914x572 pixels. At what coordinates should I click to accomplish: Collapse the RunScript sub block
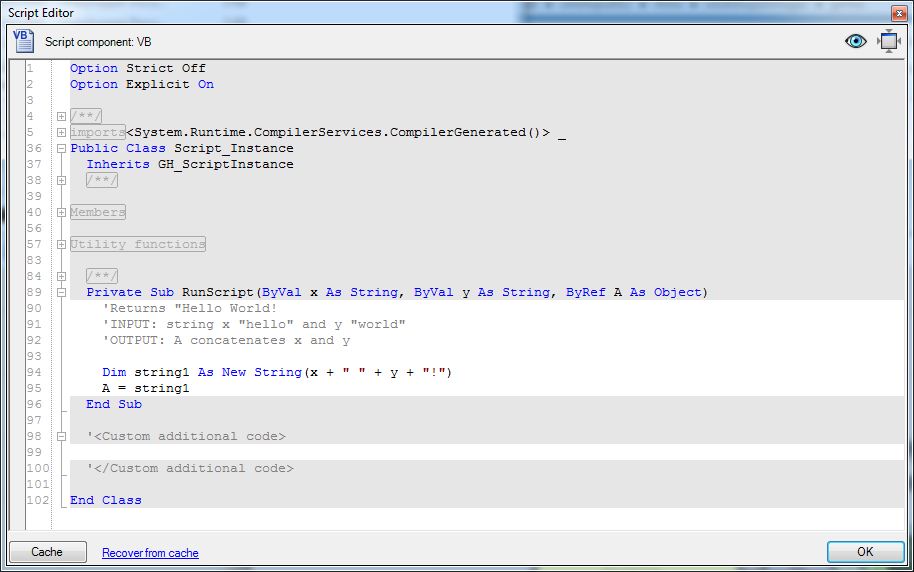tap(61, 293)
